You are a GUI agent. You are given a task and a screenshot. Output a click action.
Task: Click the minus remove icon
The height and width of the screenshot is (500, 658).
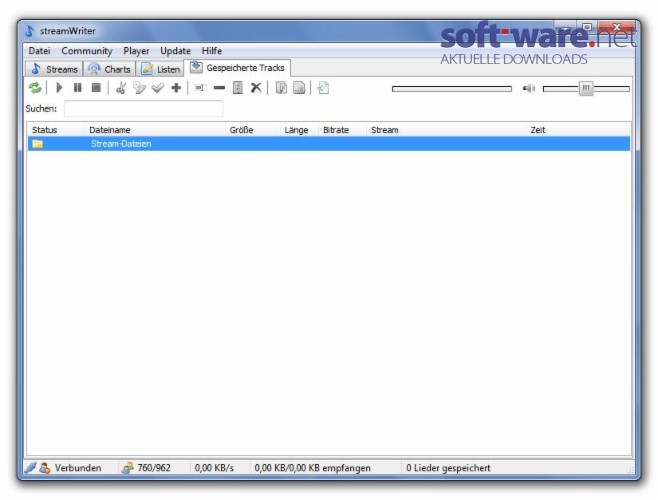[219, 88]
